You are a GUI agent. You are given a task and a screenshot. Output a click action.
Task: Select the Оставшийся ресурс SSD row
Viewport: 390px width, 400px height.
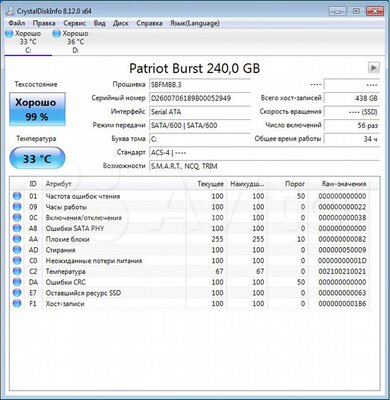190,293
